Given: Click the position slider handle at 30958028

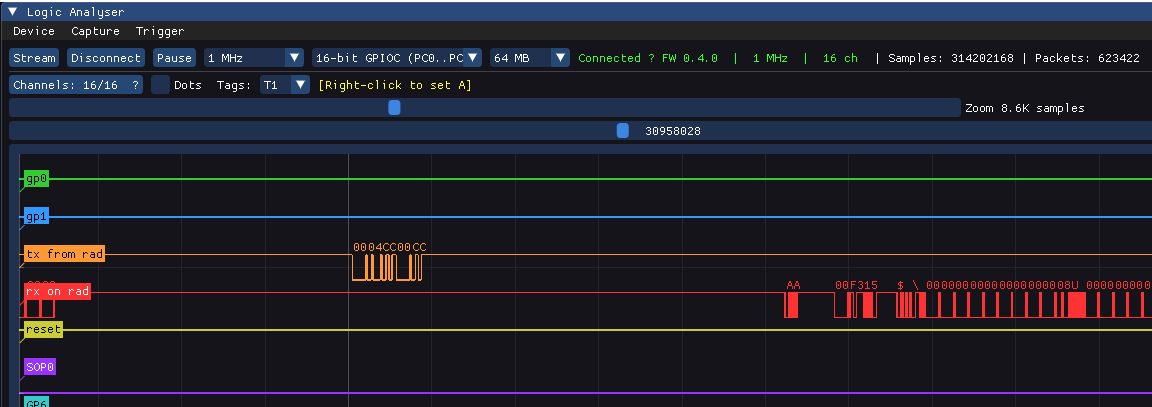Looking at the screenshot, I should [x=623, y=131].
